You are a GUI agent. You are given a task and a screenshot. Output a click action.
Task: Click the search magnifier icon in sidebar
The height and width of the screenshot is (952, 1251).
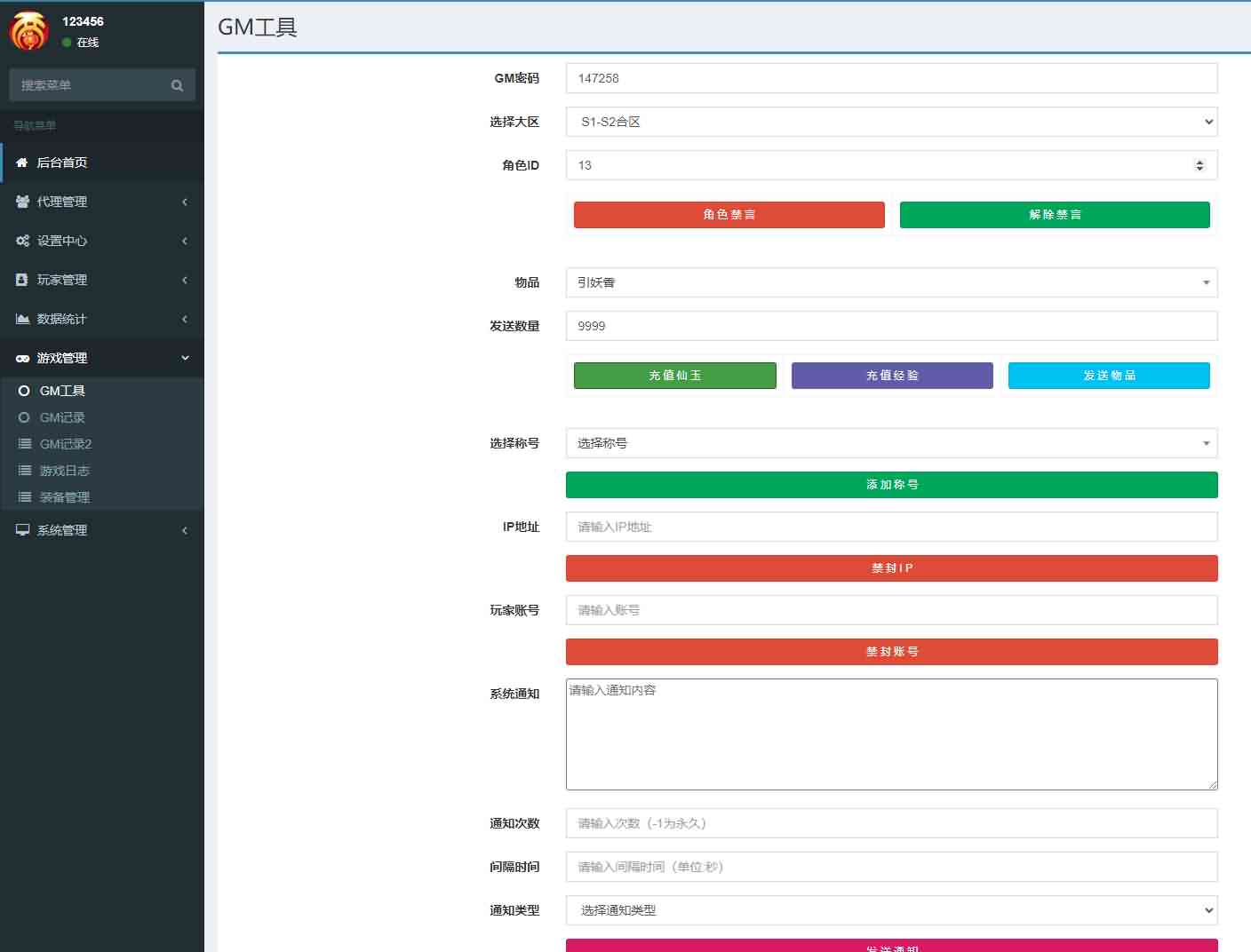pyautogui.click(x=177, y=85)
